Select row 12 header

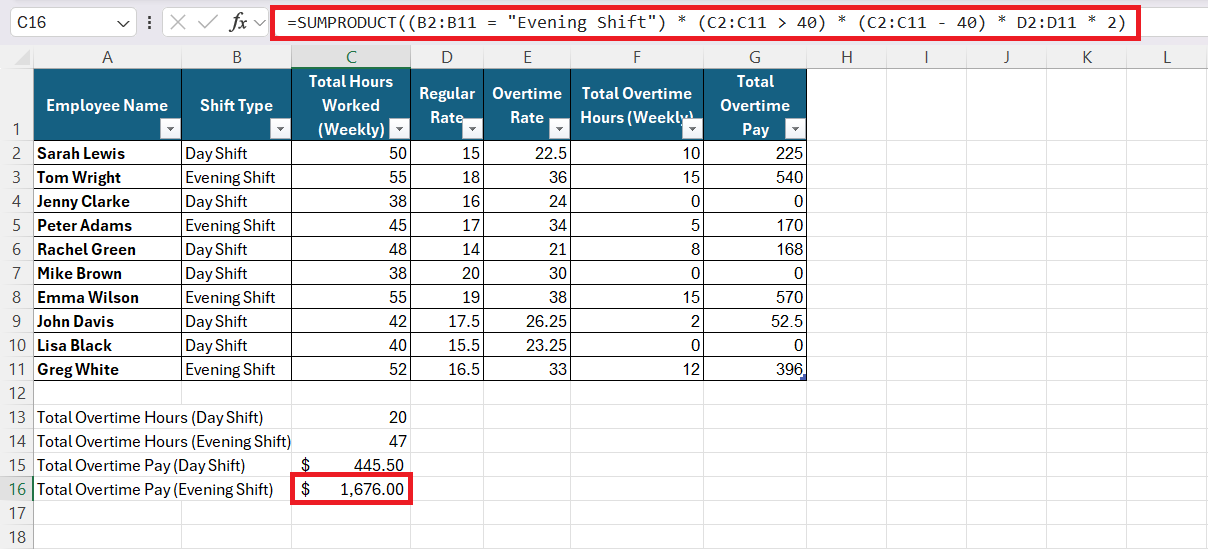pos(16,393)
